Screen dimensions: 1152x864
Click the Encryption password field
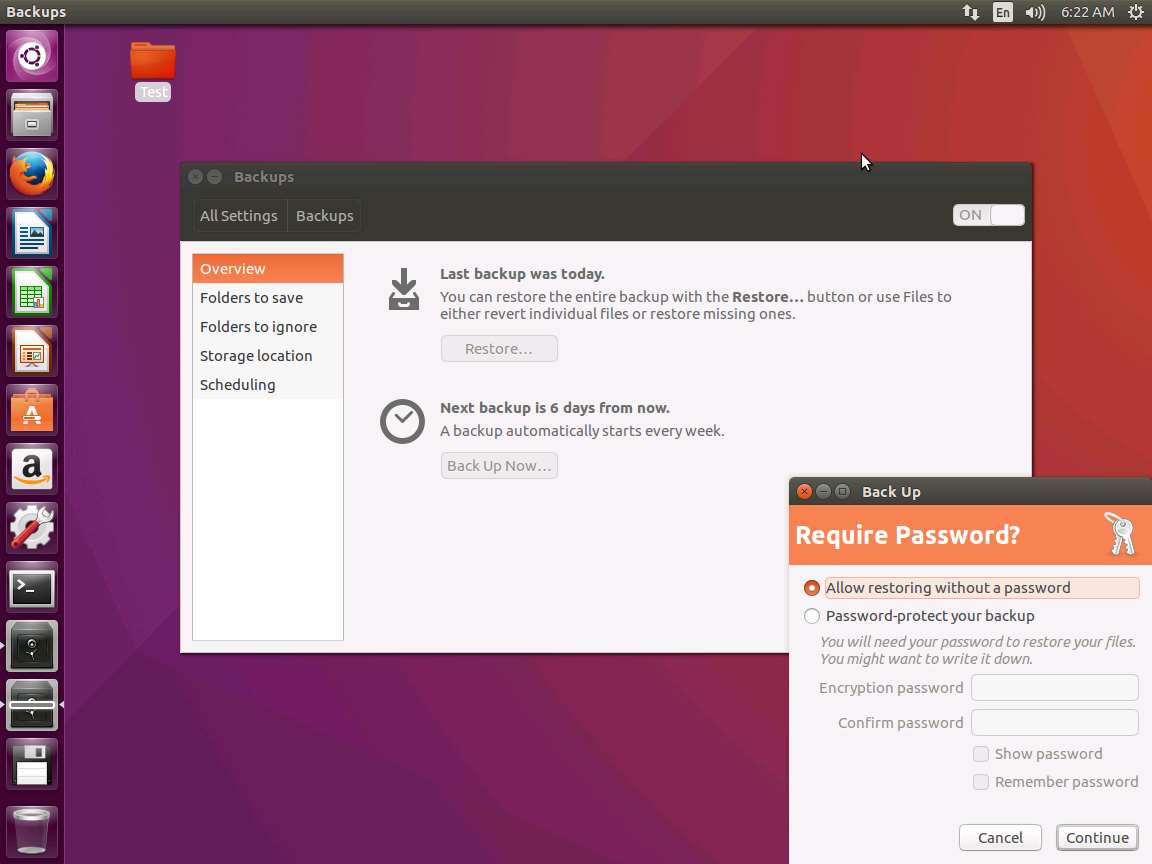(x=1054, y=688)
